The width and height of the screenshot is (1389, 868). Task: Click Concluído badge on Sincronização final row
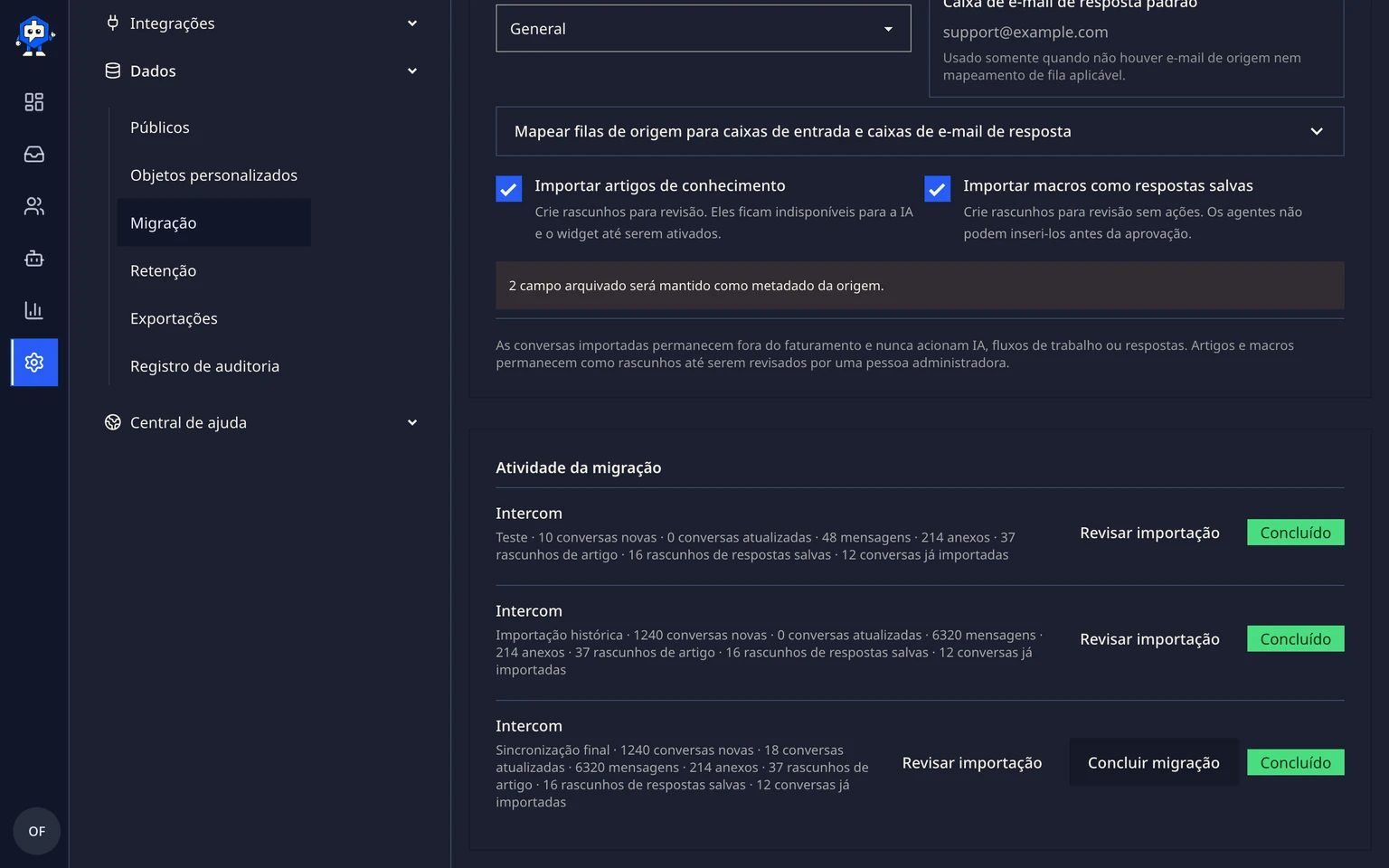(x=1296, y=762)
